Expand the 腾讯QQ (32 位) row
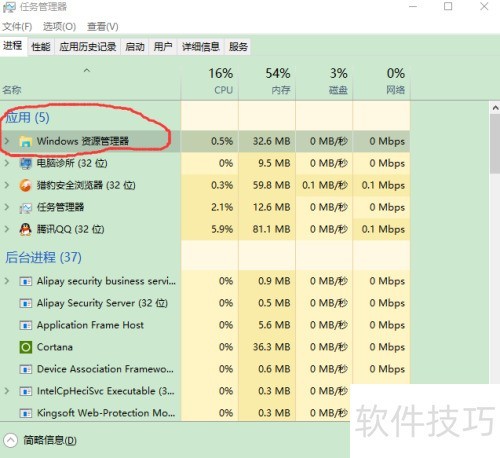500x458 pixels. pos(7,229)
